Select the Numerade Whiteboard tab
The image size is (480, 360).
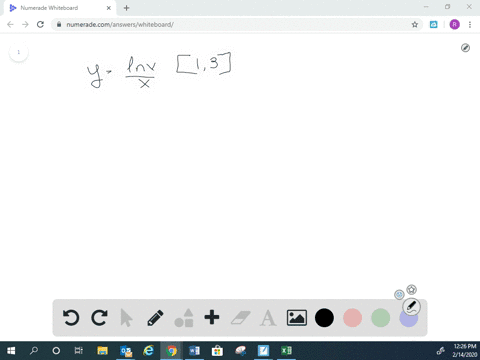point(60,8)
